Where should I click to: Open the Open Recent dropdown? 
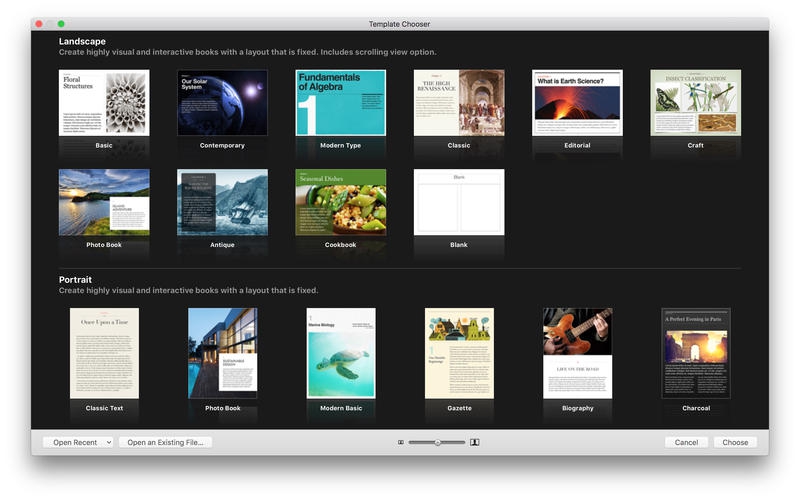pos(78,442)
